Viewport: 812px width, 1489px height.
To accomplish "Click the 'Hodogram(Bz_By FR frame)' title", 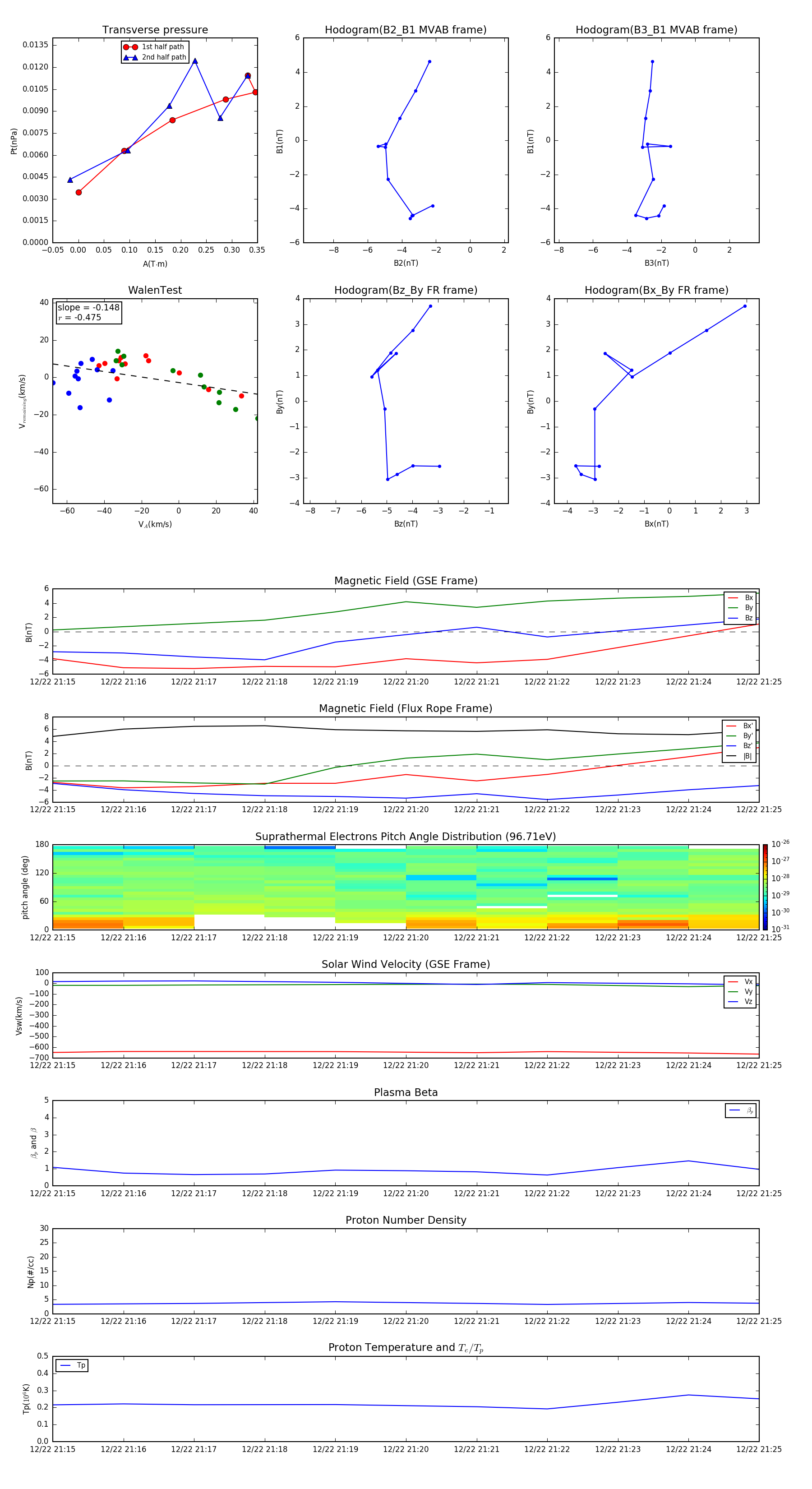I will click(406, 290).
